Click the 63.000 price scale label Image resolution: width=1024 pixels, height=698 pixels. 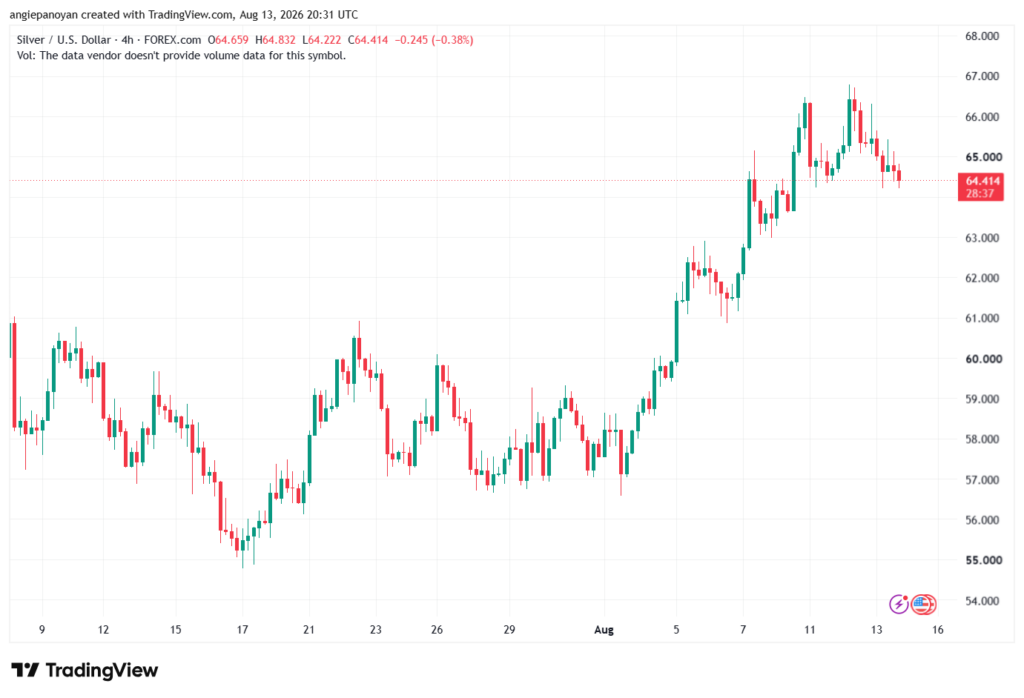[982, 238]
